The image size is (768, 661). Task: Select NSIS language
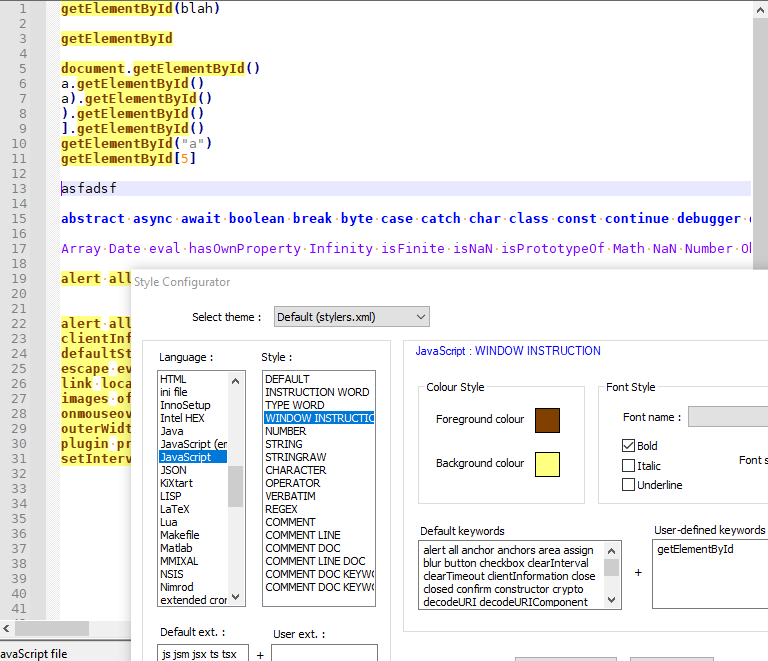tap(193, 574)
